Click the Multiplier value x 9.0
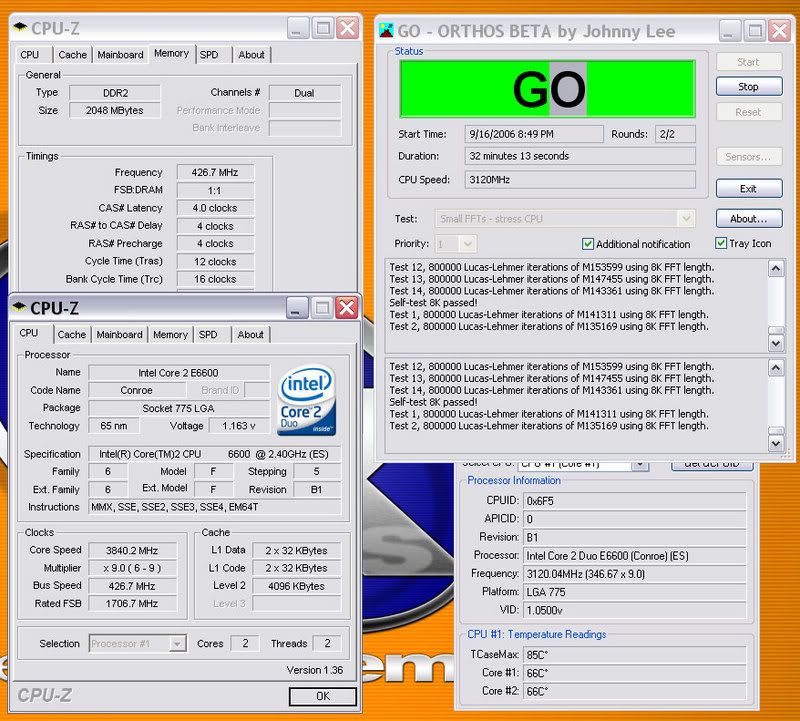The width and height of the screenshot is (800, 721). (132, 568)
